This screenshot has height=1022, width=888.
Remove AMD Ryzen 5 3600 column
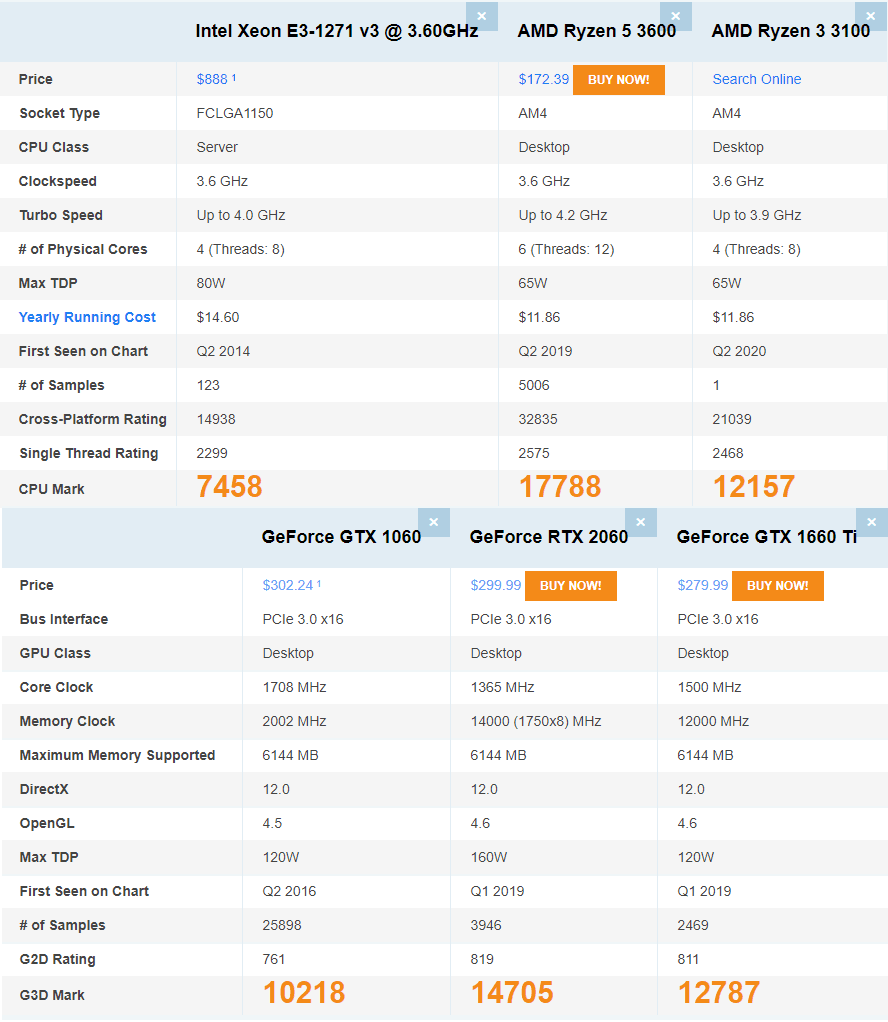(x=675, y=16)
